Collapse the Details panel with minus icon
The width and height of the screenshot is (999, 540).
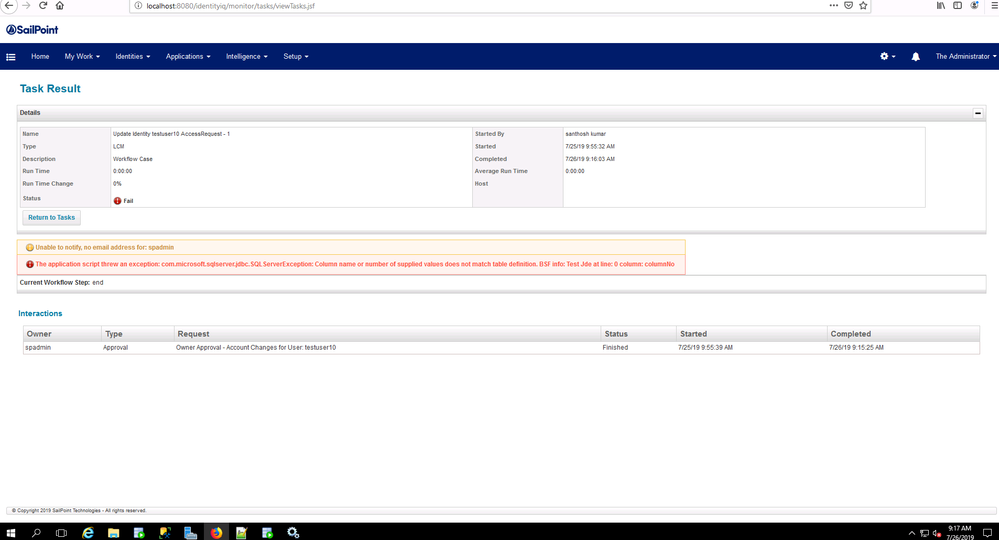(978, 113)
